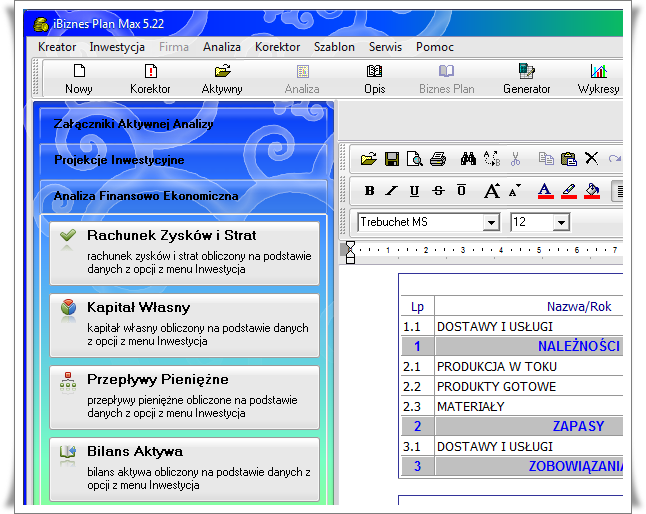Open the Korektor tool in toolbar

[150, 72]
